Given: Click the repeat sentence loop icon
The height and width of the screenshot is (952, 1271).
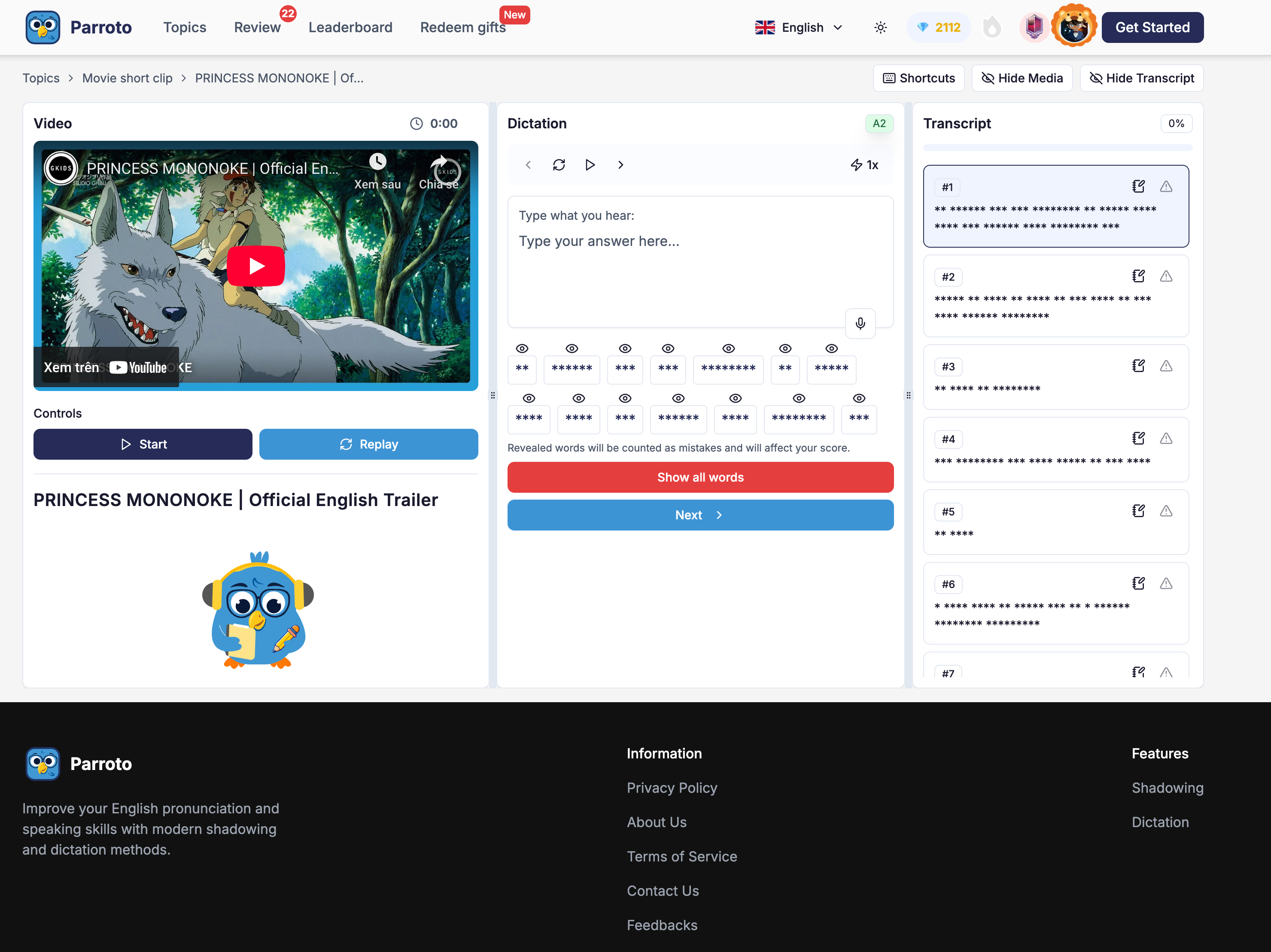Looking at the screenshot, I should (x=559, y=165).
